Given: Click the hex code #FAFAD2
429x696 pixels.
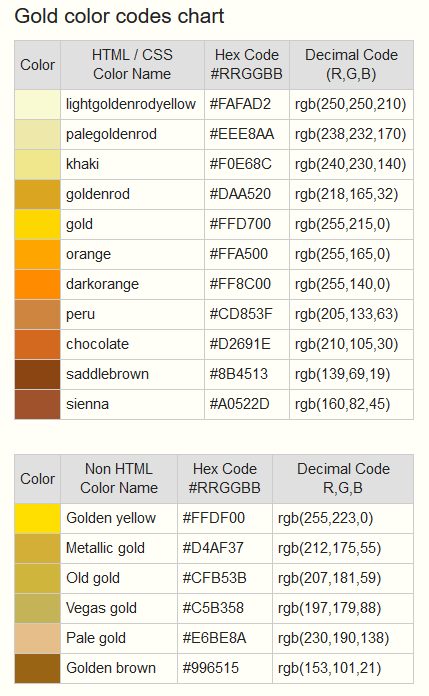Looking at the screenshot, I should pyautogui.click(x=240, y=104).
